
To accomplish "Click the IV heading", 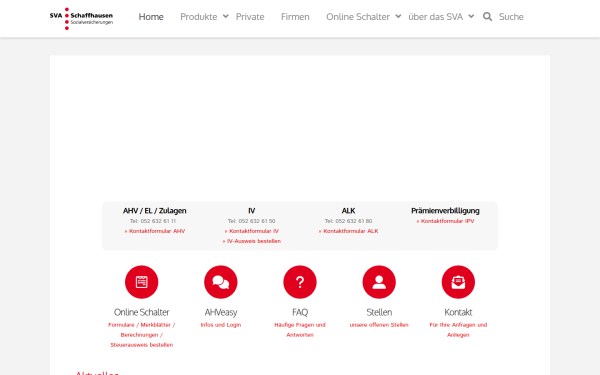I will pyautogui.click(x=252, y=211).
